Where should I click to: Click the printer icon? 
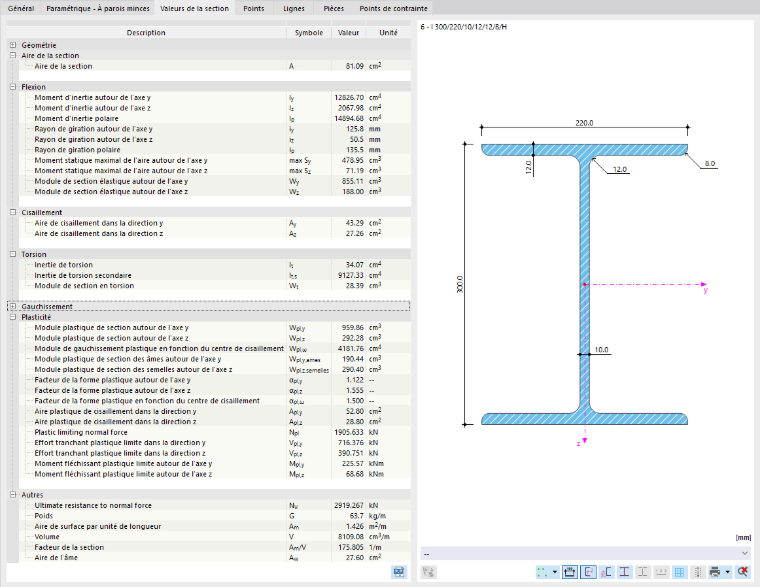click(x=714, y=572)
